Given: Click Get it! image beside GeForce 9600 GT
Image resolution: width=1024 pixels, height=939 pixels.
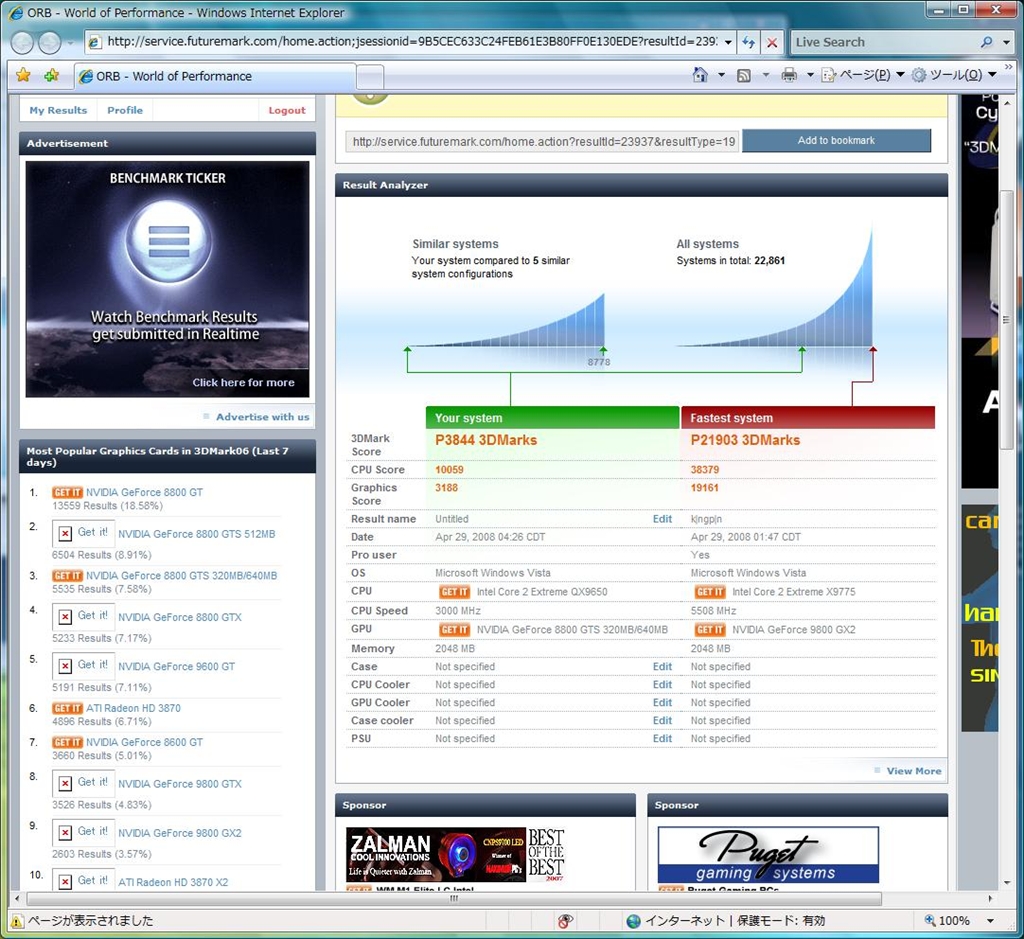Looking at the screenshot, I should [x=84, y=665].
